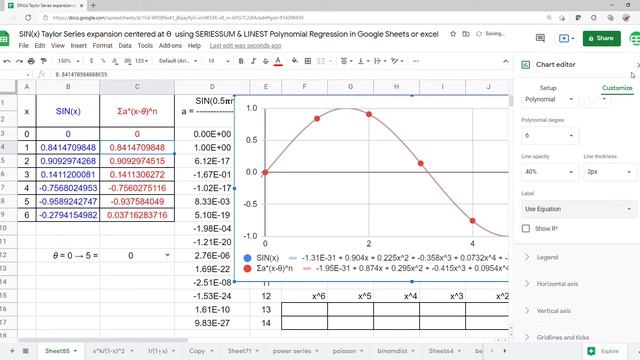Open the More toolbar options ellipsis
This screenshot has width=640, height=360.
[x=416, y=61]
